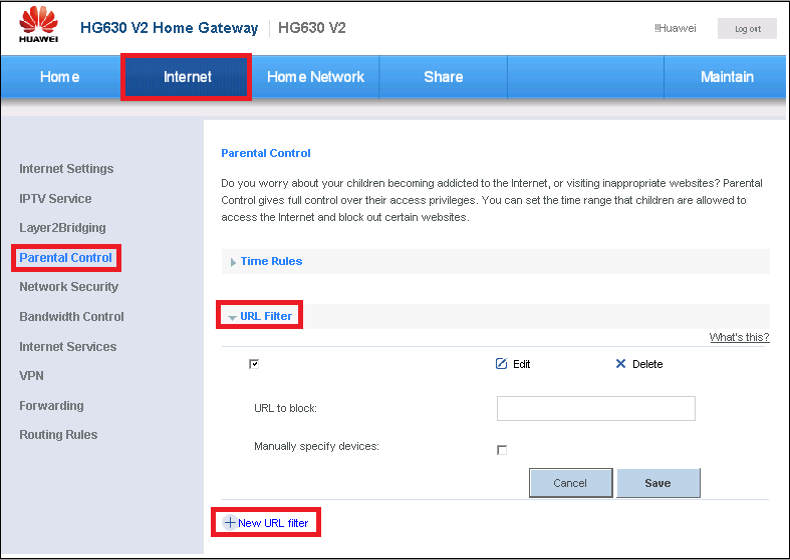Image resolution: width=790 pixels, height=560 pixels.
Task: Select Network Security in sidebar
Action: 69,287
